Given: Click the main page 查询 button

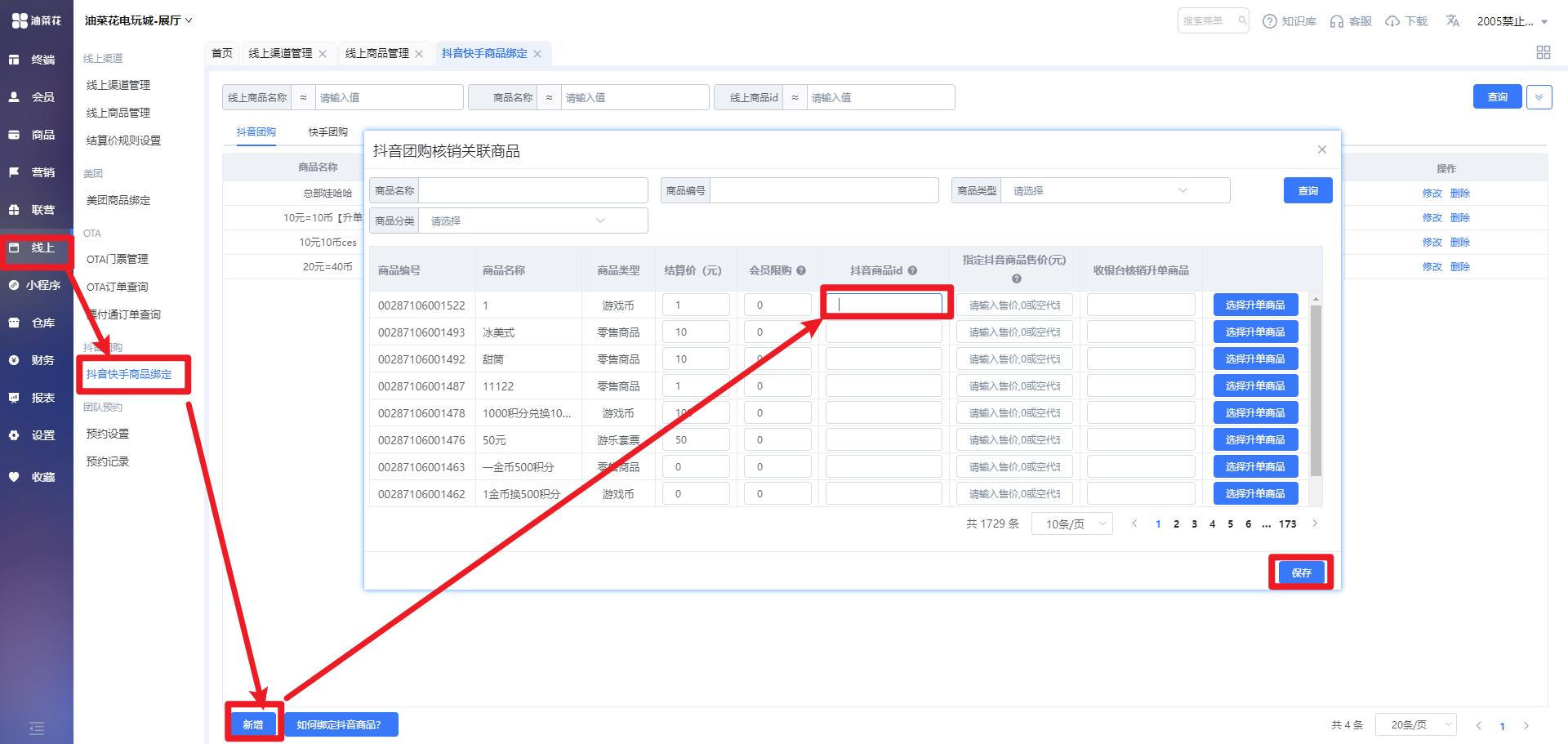Looking at the screenshot, I should coord(1498,96).
